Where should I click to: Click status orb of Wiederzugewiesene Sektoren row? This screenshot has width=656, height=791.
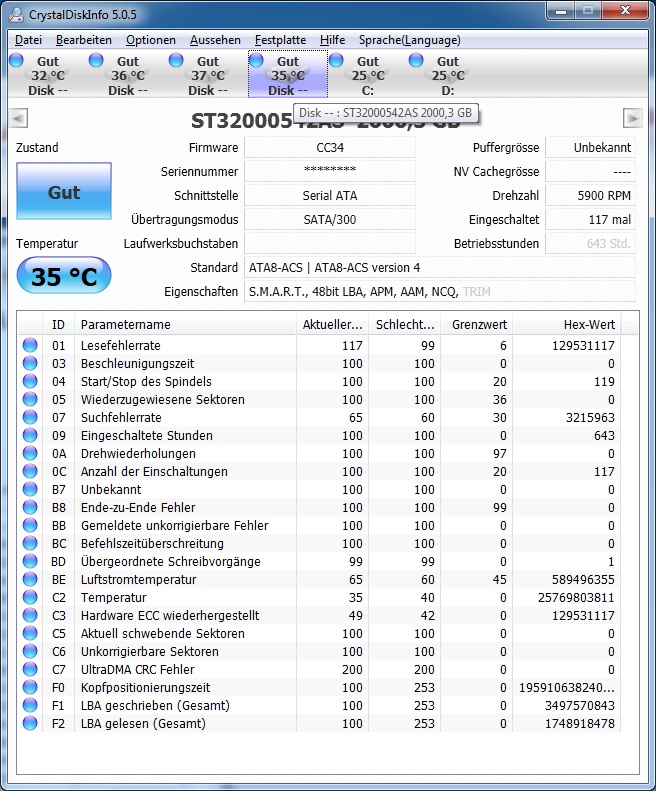[30, 400]
